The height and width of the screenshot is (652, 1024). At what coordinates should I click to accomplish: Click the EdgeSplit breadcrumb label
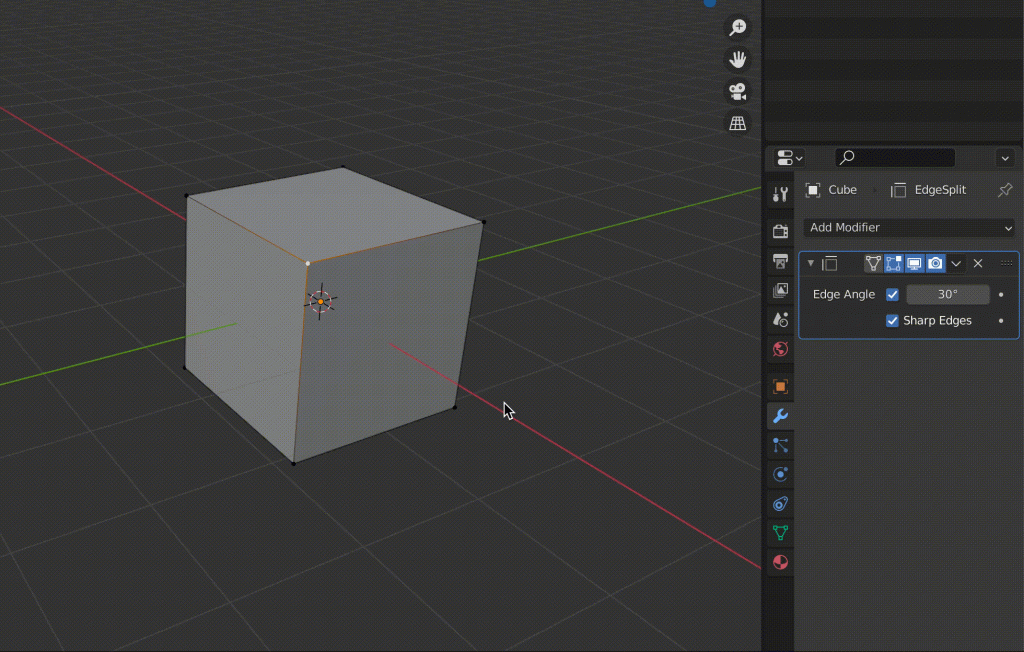point(938,189)
